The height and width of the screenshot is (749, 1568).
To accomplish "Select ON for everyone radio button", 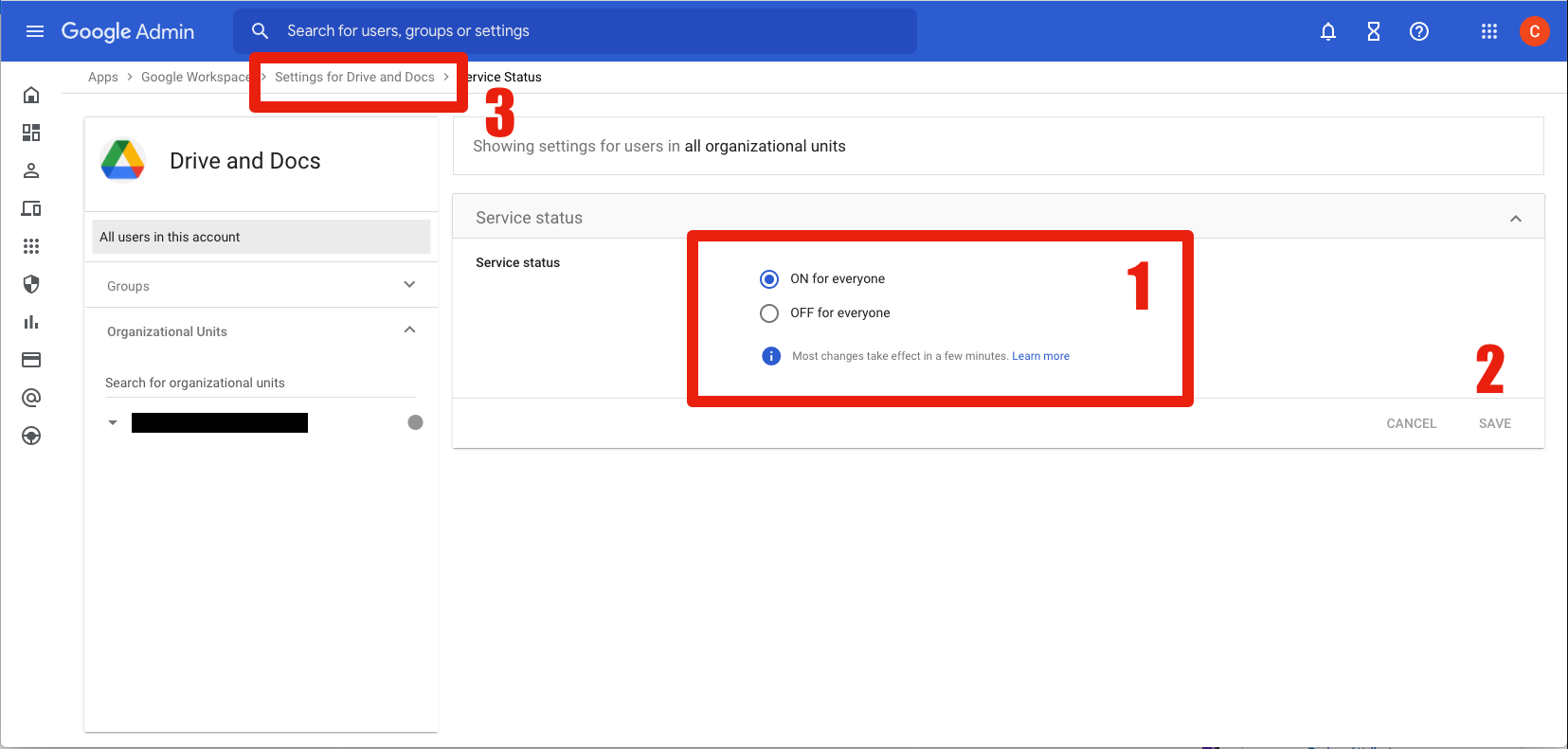I will (769, 279).
